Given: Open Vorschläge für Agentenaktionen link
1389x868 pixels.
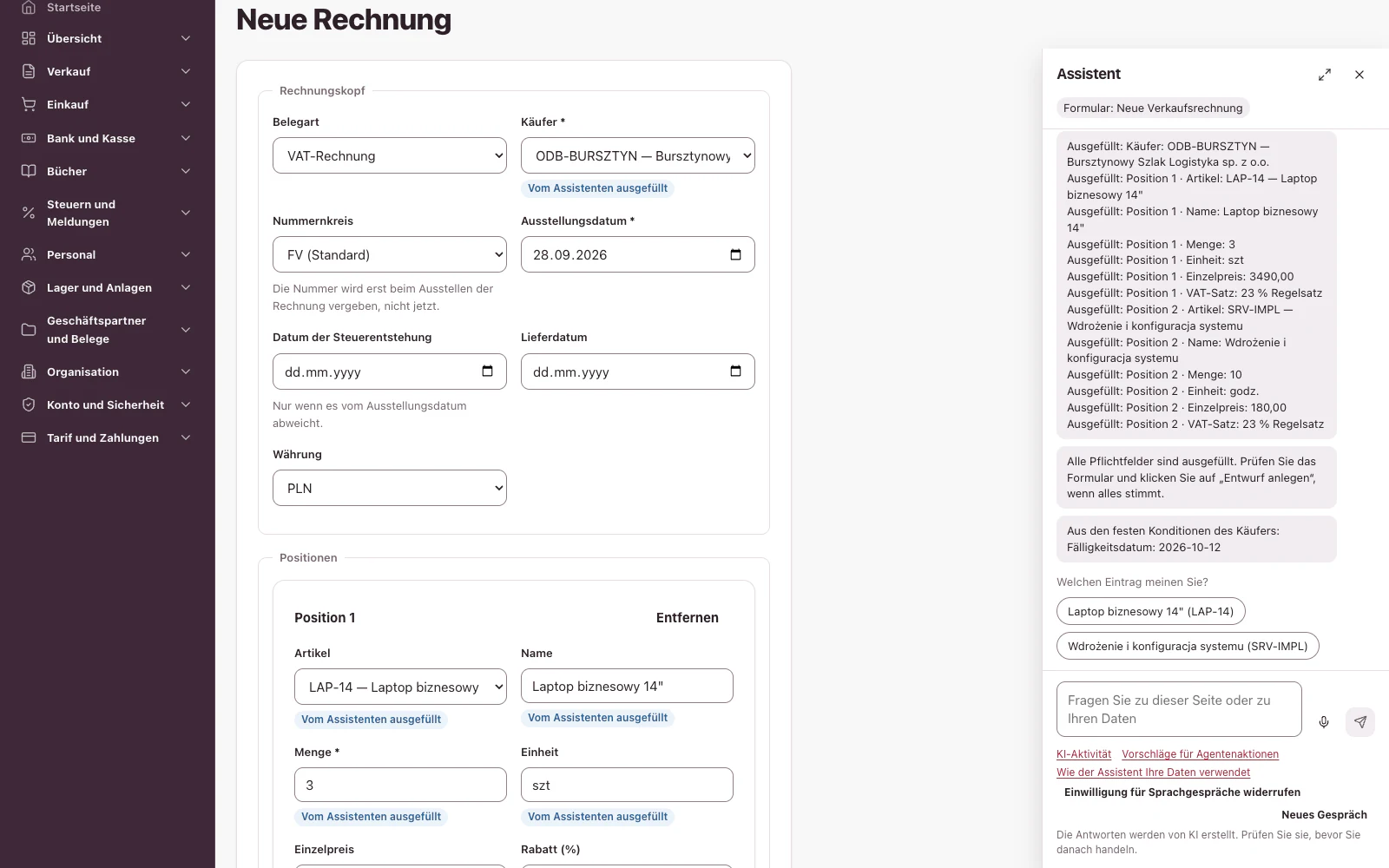Looking at the screenshot, I should pos(1200,754).
